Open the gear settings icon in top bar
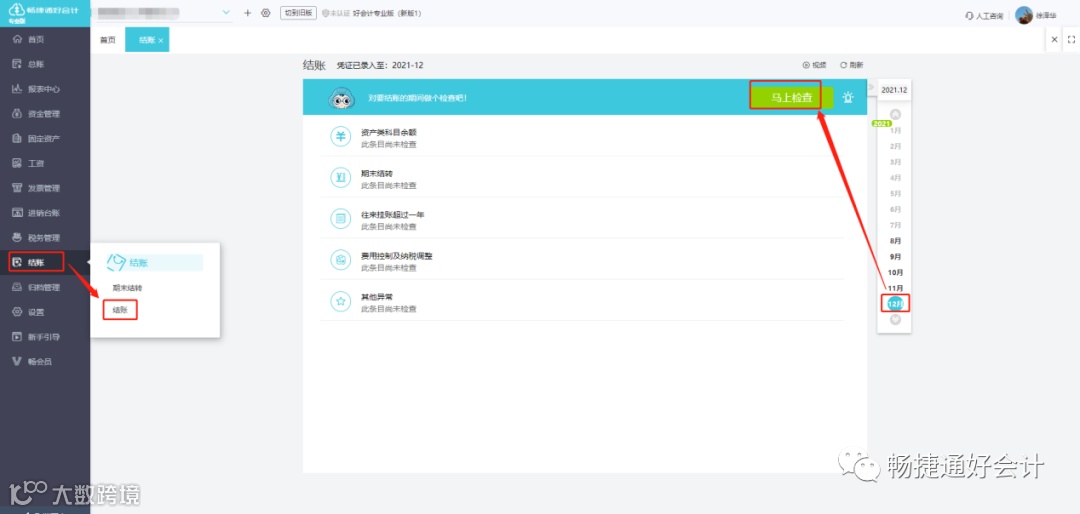This screenshot has height=514, width=1080. pos(266,13)
